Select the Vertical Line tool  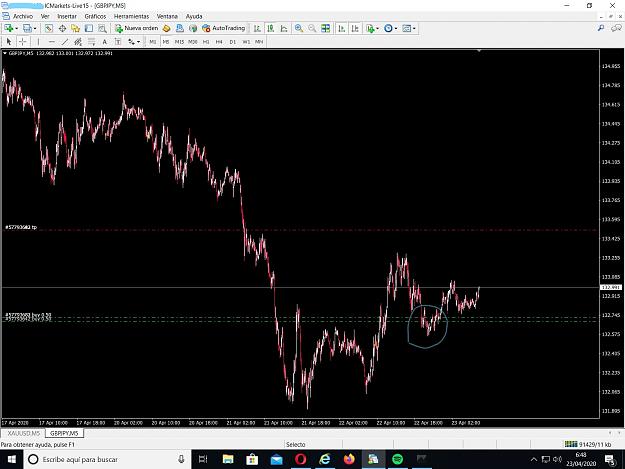pos(38,41)
